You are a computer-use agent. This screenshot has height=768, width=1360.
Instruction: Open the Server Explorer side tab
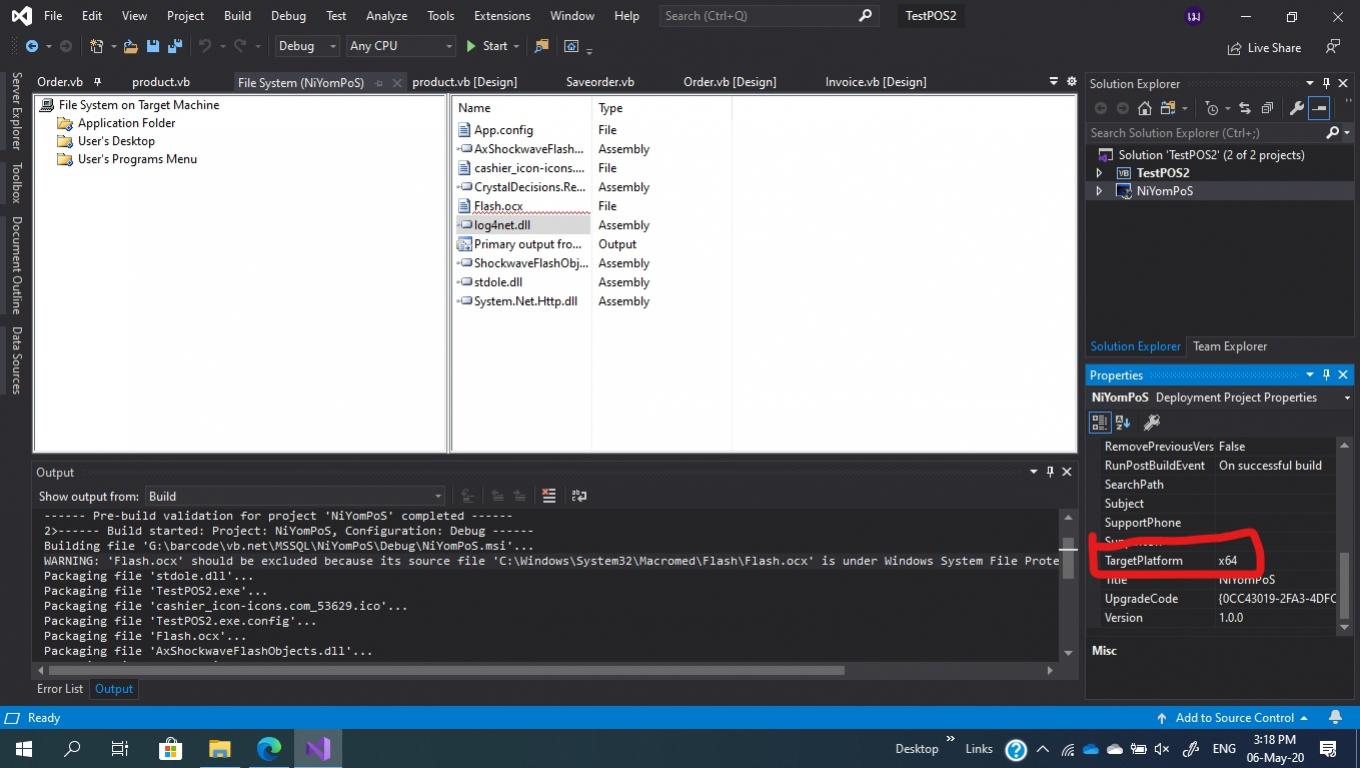tap(17, 112)
